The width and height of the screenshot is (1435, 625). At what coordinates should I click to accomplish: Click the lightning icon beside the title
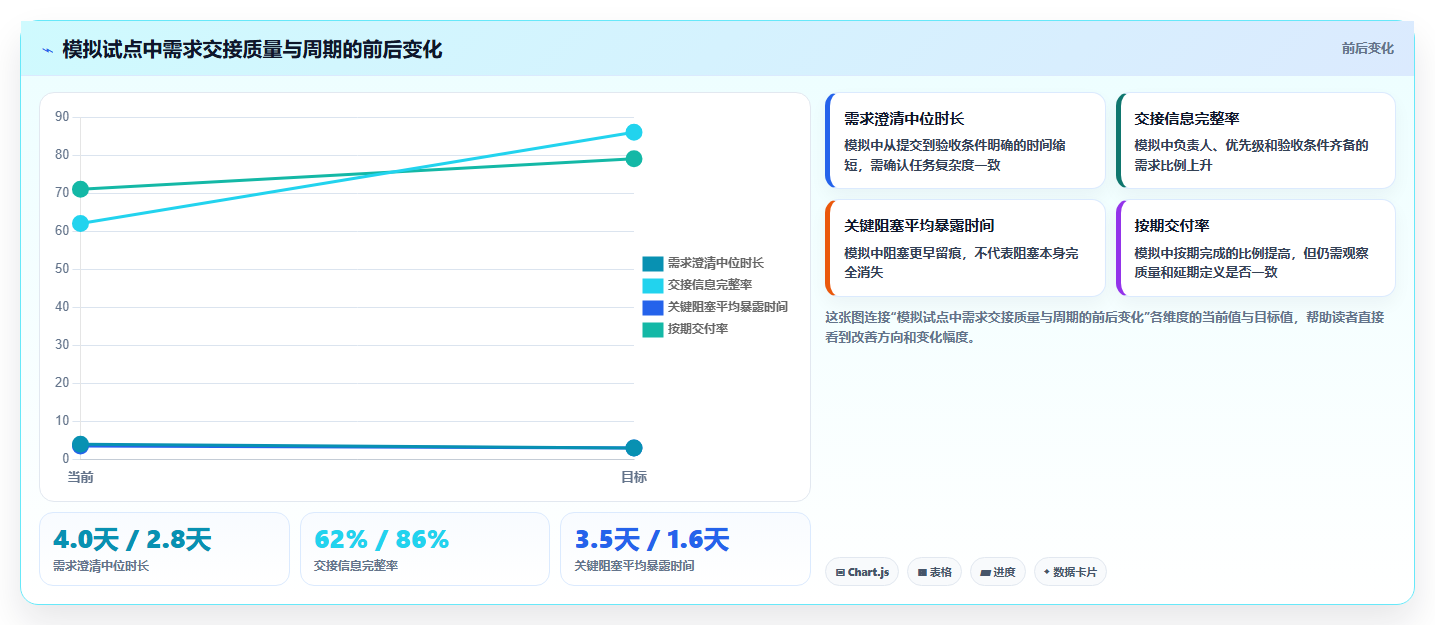coord(47,50)
